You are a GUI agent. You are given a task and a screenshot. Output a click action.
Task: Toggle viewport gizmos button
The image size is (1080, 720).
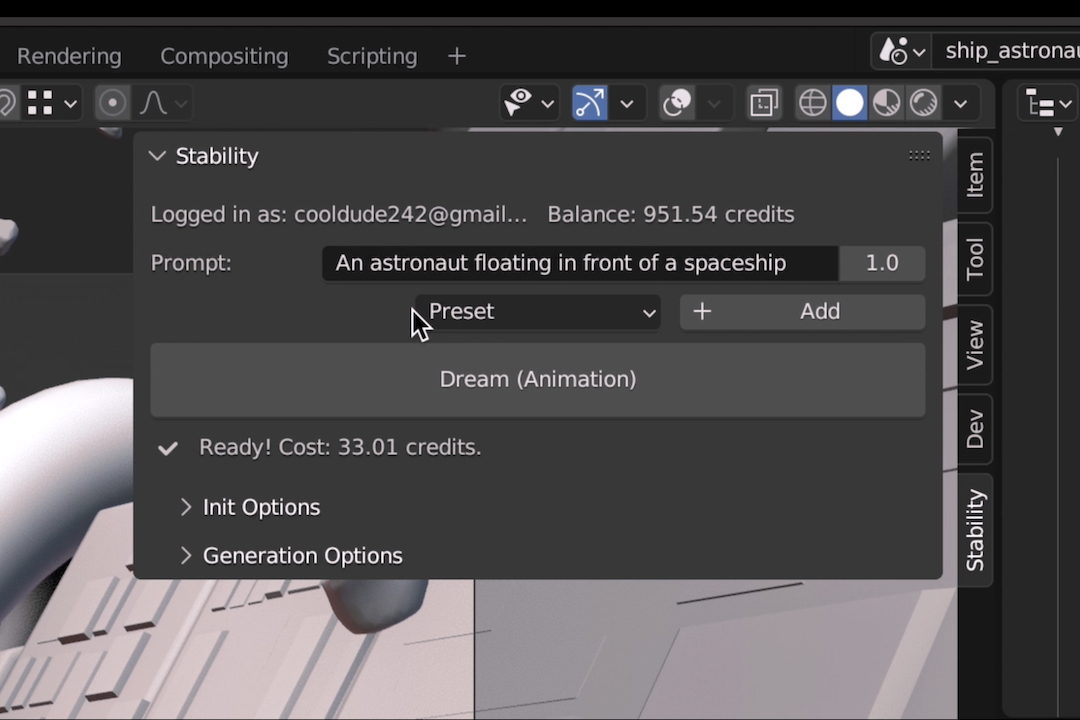(x=590, y=103)
